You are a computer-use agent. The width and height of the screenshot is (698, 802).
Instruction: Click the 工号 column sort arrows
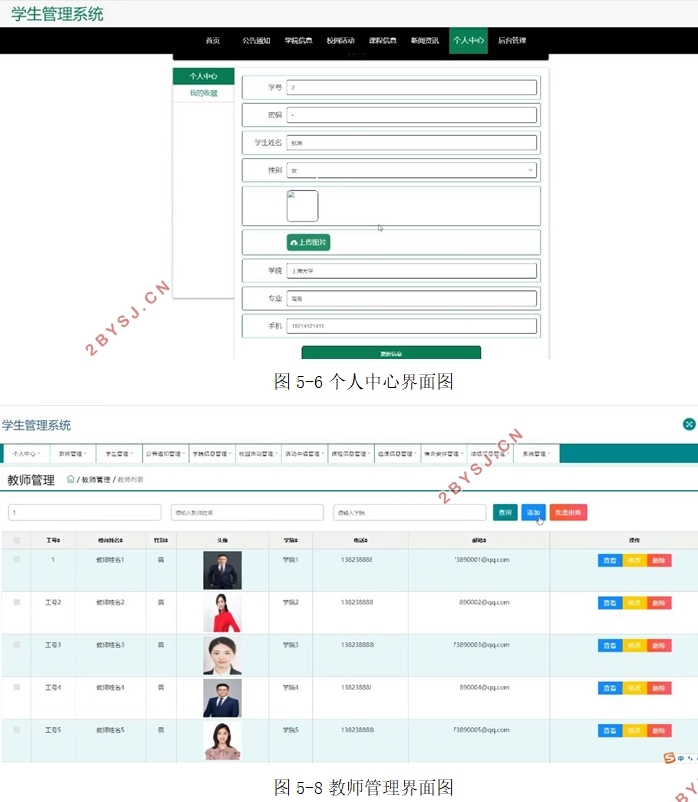pyautogui.click(x=59, y=540)
